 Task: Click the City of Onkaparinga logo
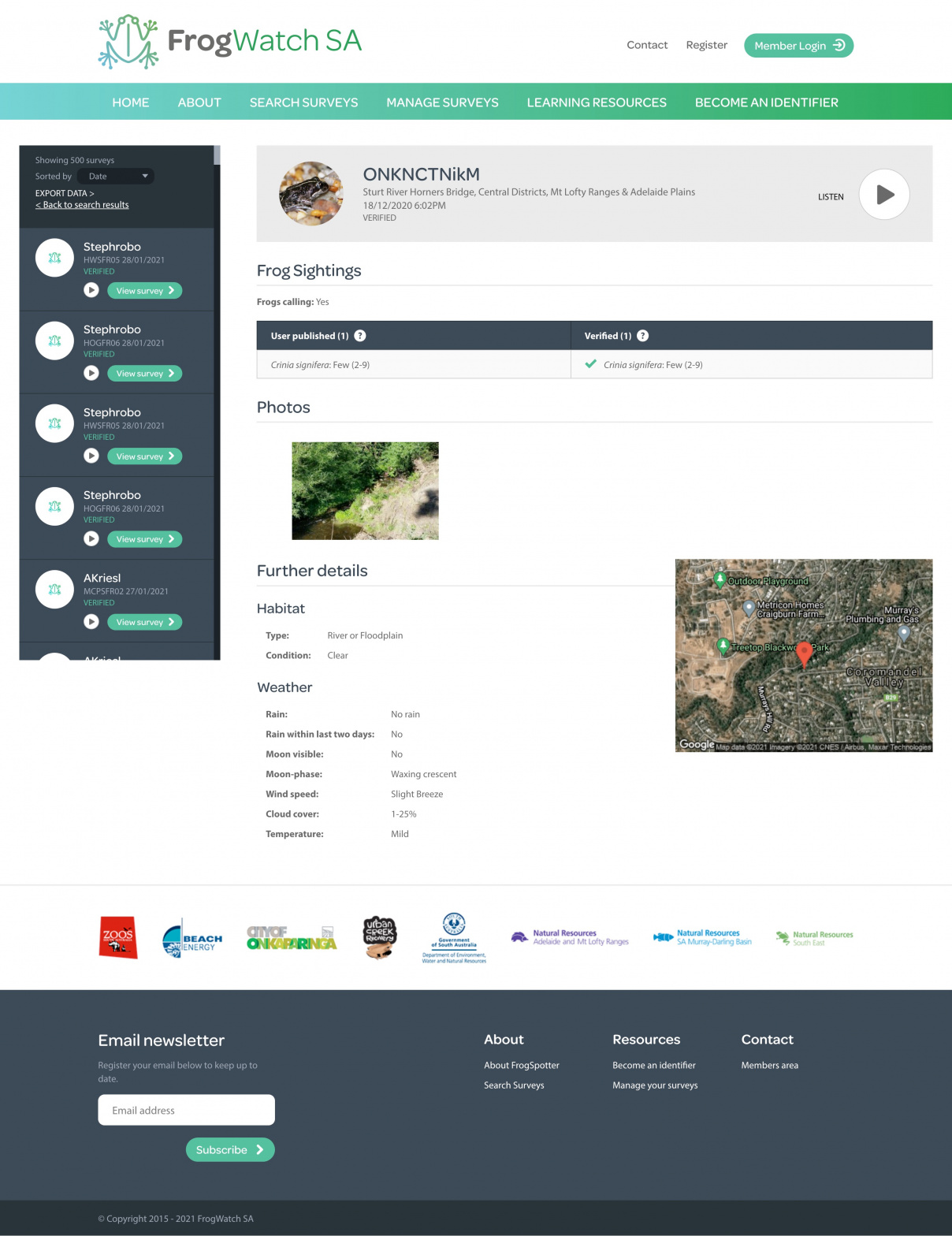[x=292, y=937]
